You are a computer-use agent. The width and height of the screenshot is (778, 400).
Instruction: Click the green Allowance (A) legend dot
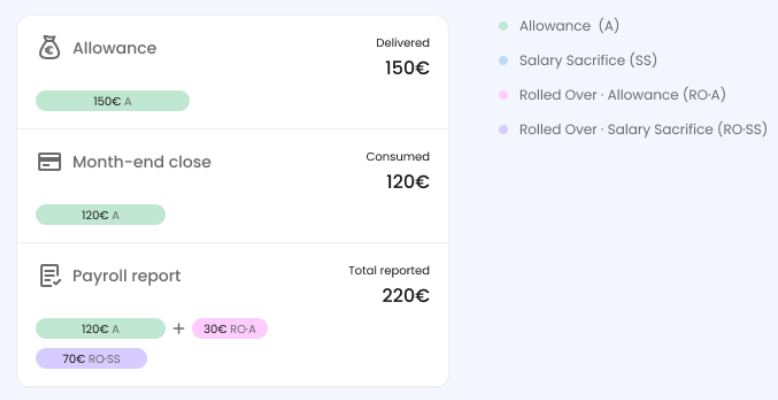tap(503, 26)
